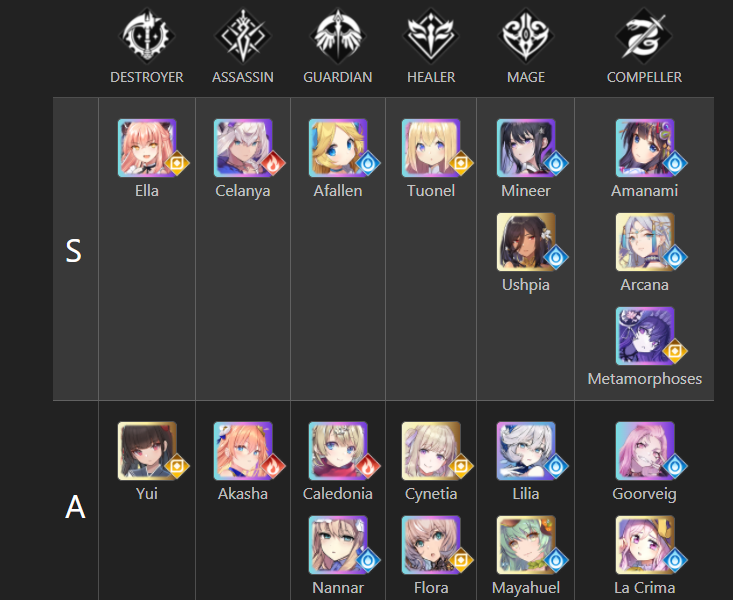
Task: Click the Goorveig character portrait
Action: pos(645,451)
